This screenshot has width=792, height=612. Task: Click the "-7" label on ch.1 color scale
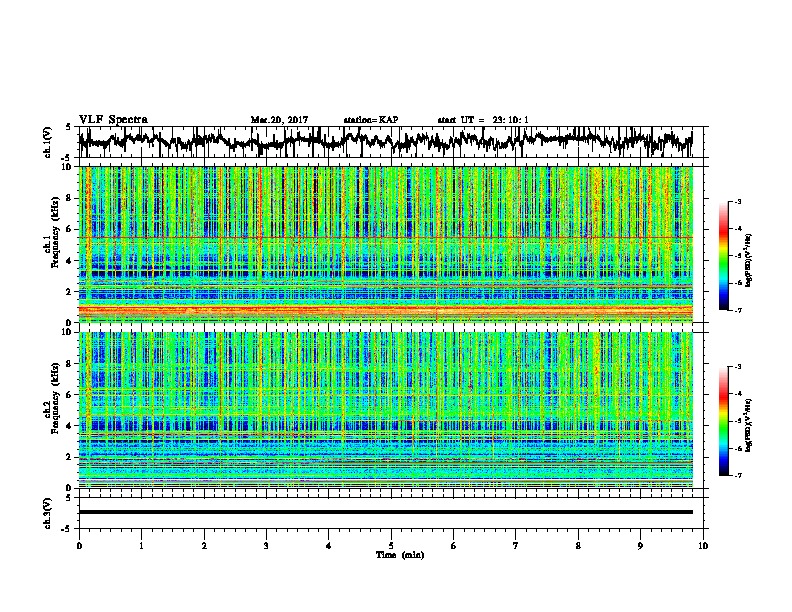point(738,310)
